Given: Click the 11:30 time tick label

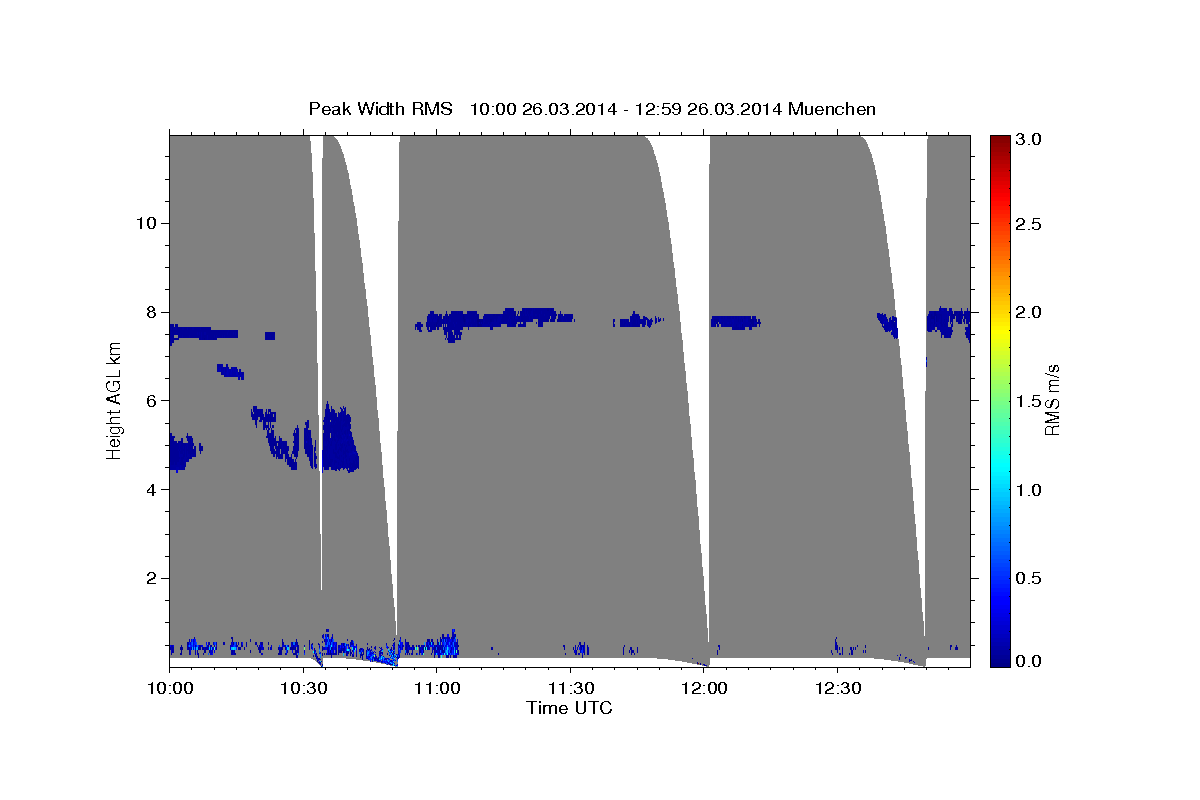Looking at the screenshot, I should (569, 688).
